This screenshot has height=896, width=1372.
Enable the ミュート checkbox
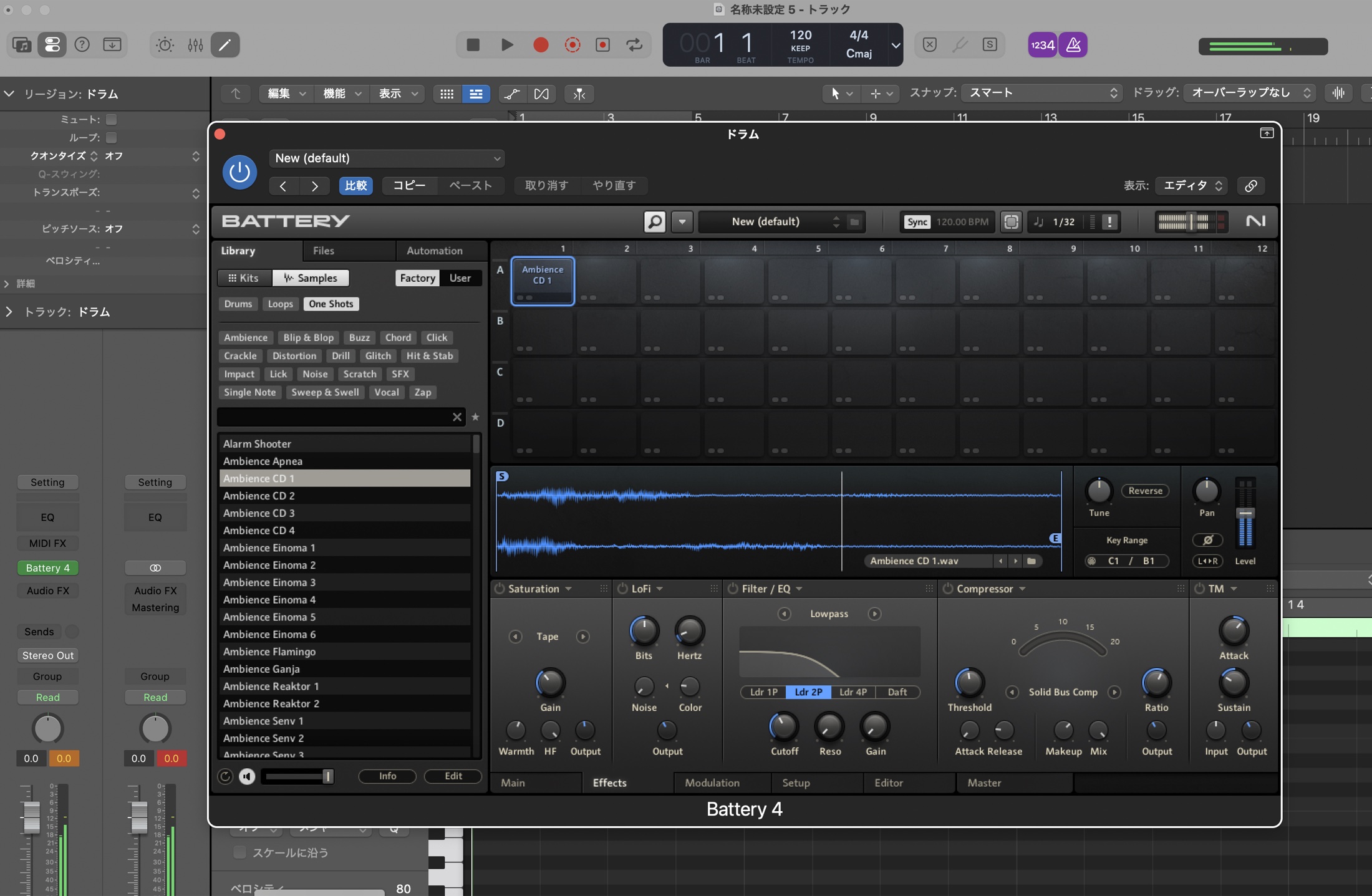[111, 119]
